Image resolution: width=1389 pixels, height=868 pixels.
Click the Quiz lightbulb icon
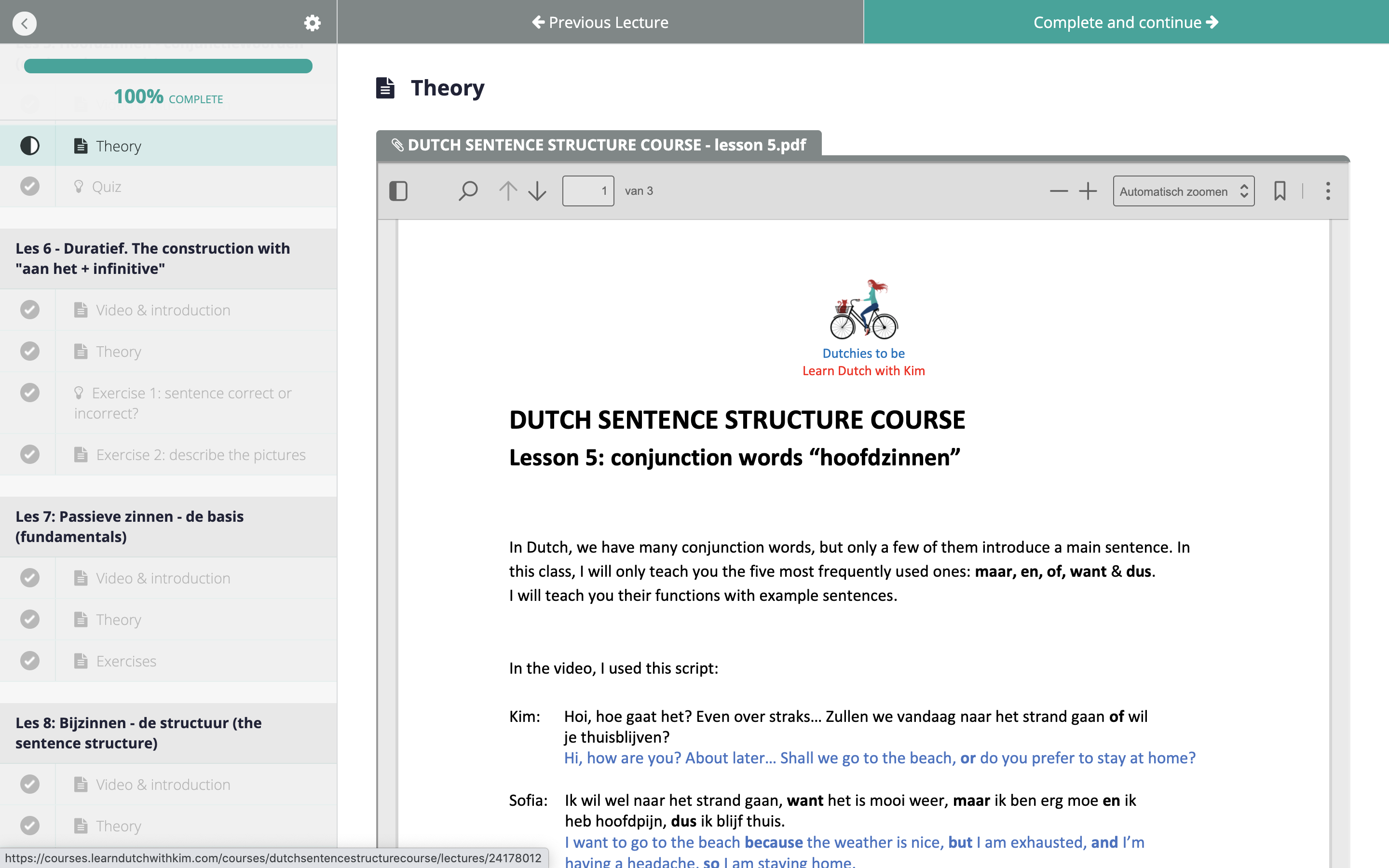point(79,186)
